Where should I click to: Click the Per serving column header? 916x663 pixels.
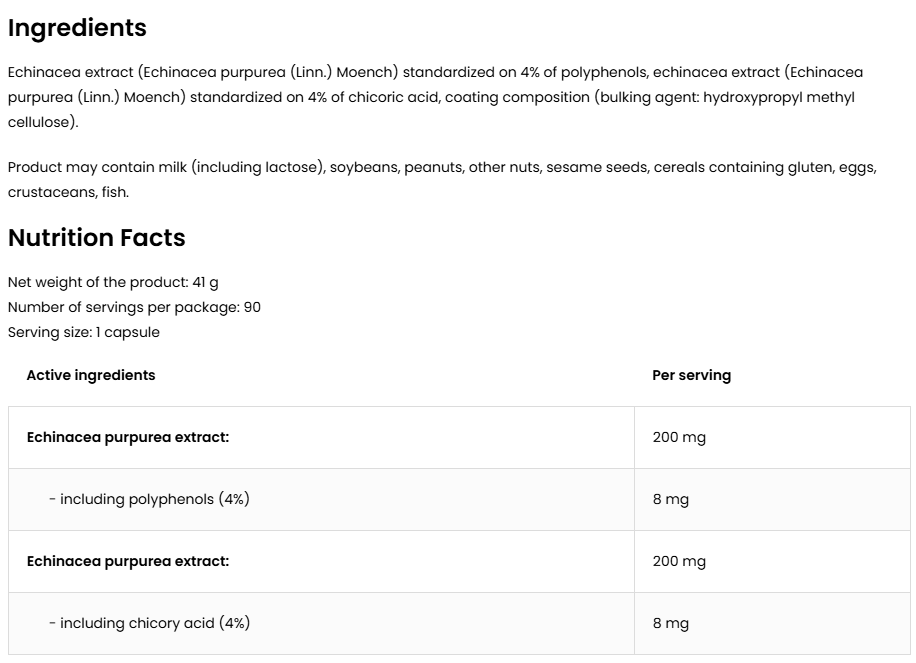(691, 375)
